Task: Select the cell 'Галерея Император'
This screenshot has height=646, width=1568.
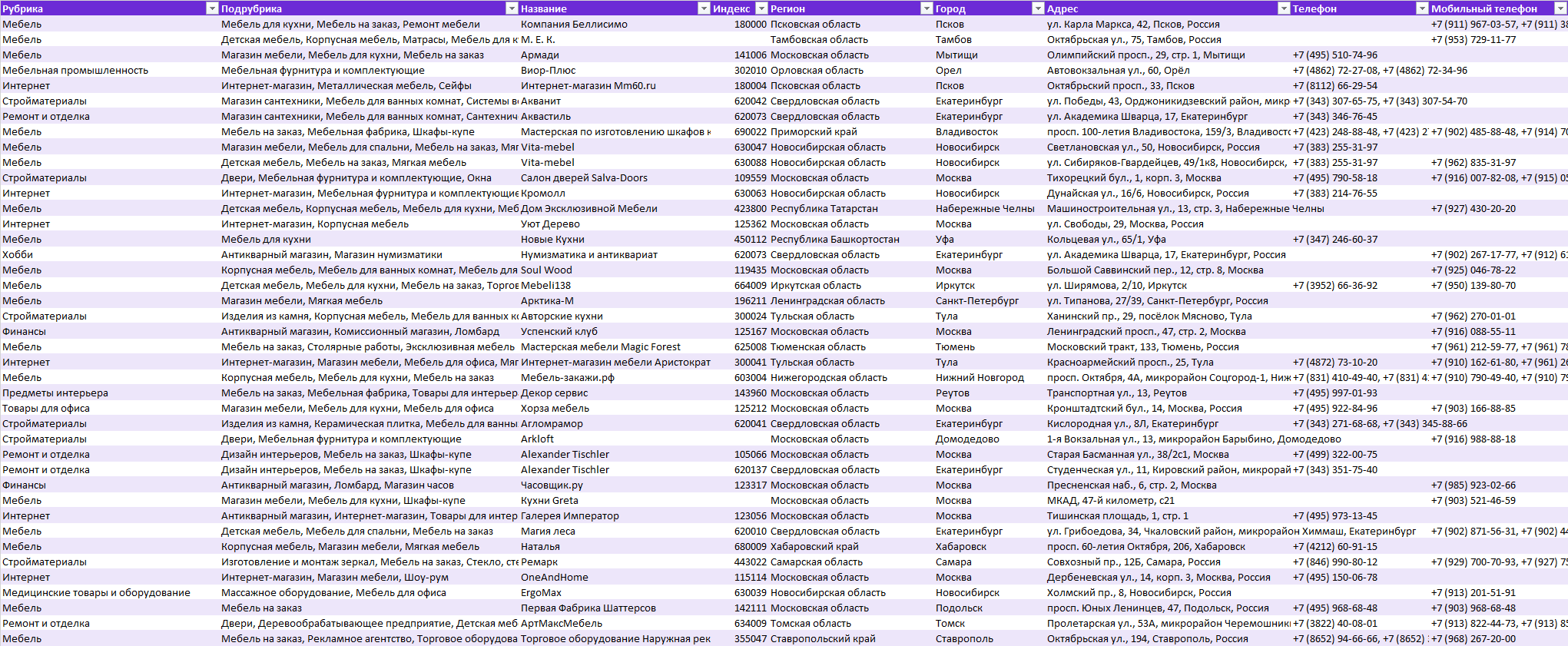Action: point(615,515)
